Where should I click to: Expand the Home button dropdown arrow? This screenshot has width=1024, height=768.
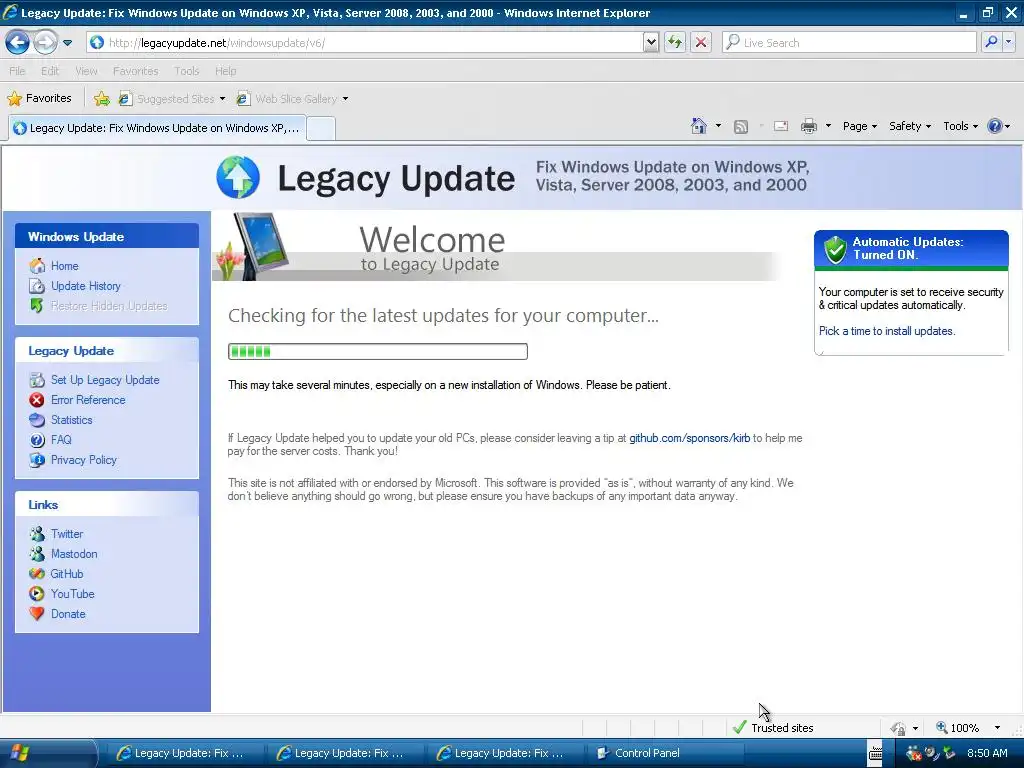(x=718, y=126)
